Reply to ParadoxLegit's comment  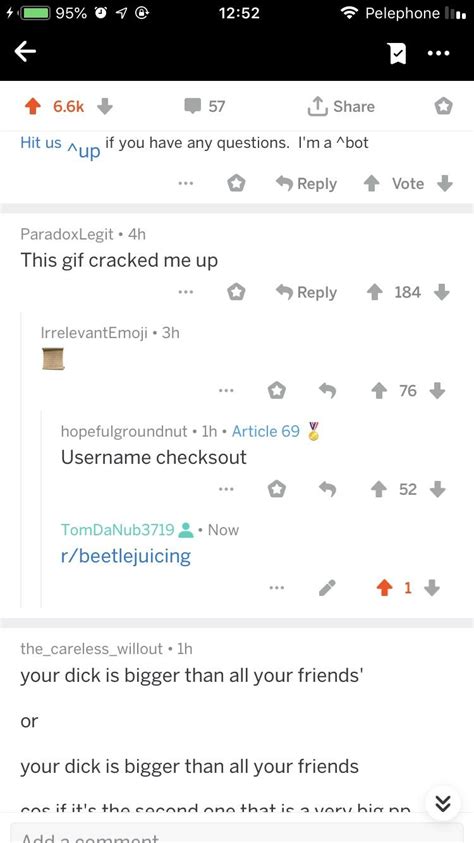click(306, 292)
